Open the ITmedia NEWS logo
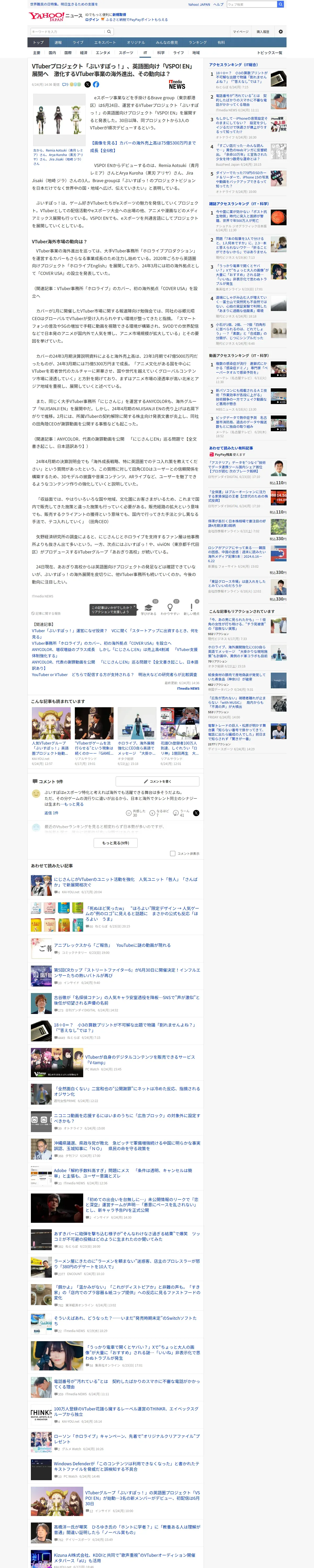 click(177, 85)
